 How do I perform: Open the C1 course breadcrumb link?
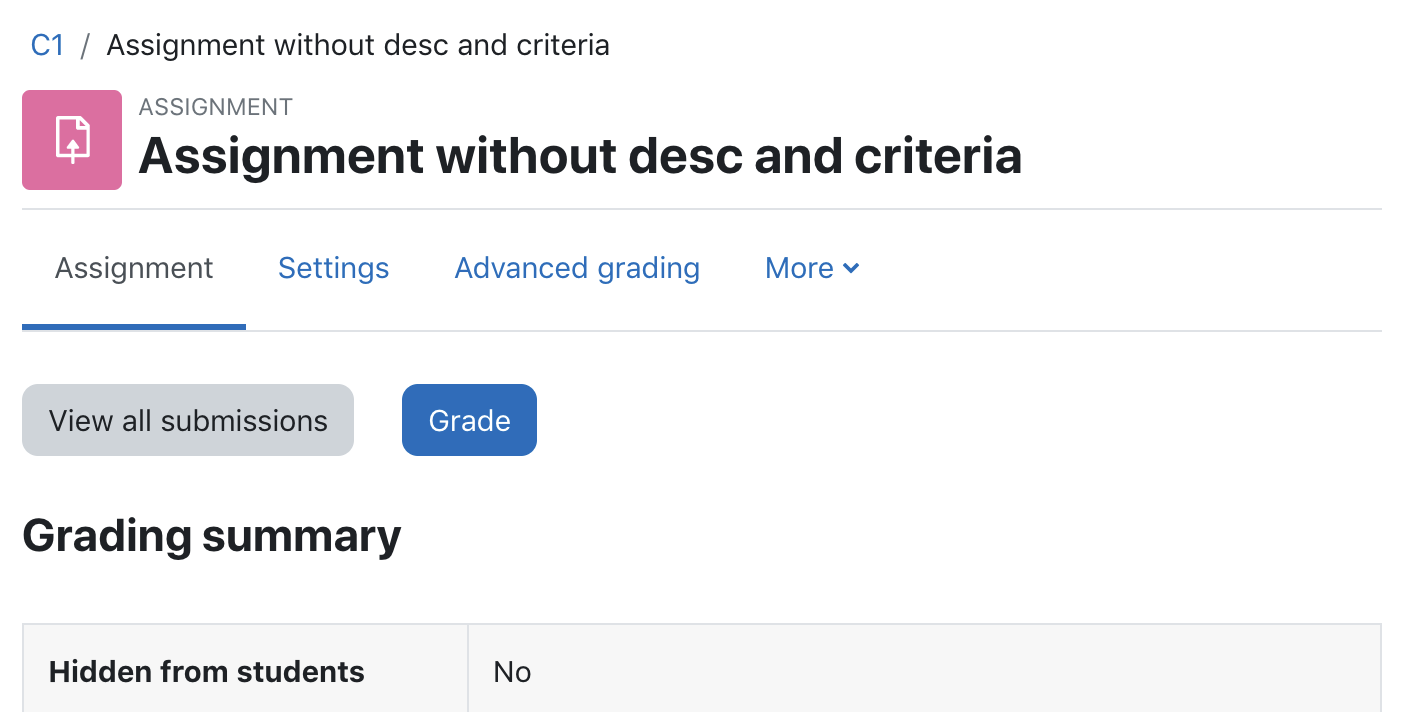pos(47,45)
